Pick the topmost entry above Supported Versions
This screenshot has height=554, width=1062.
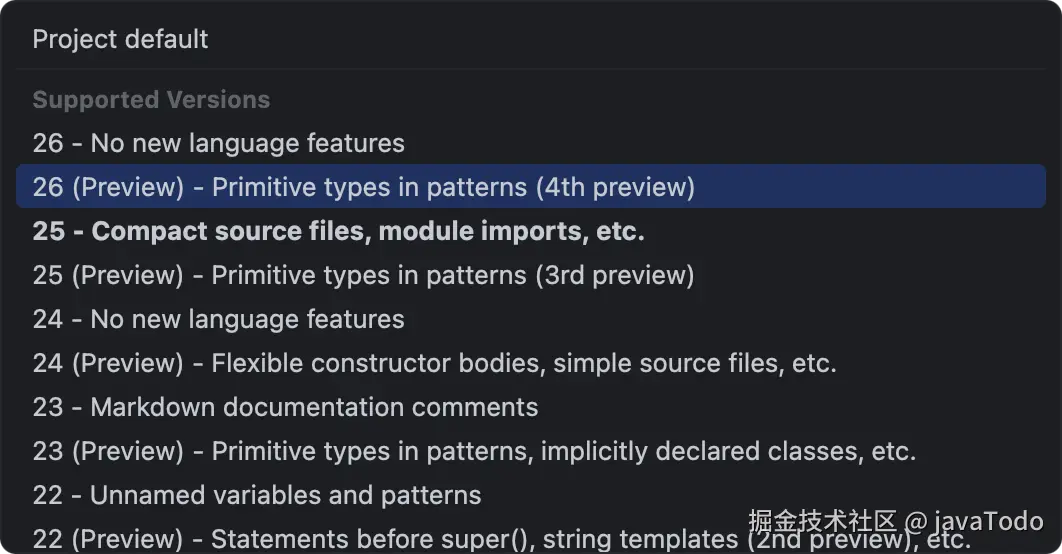(x=120, y=40)
